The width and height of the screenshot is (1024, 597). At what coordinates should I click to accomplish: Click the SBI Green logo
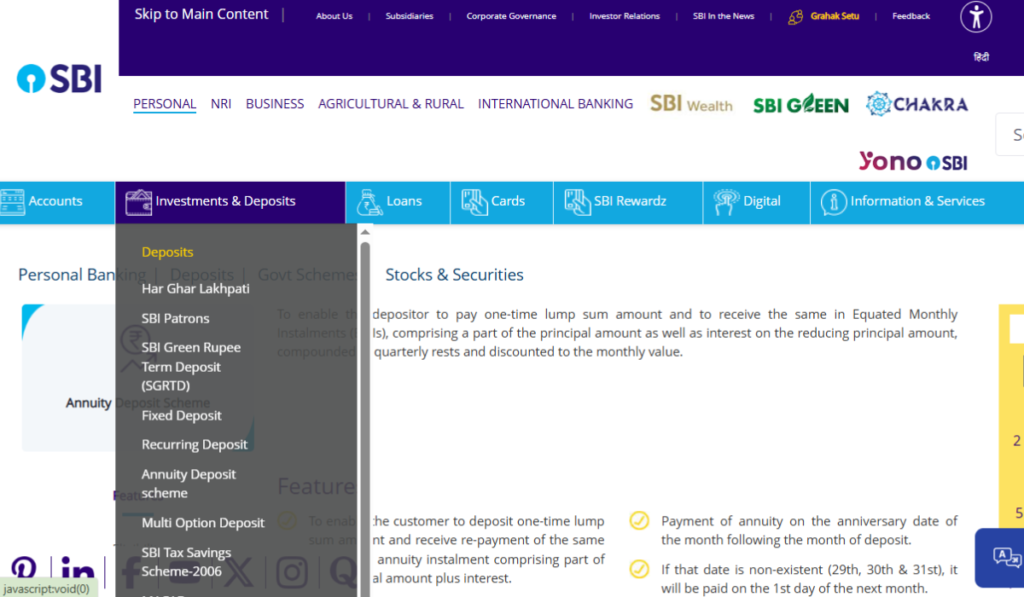pos(800,104)
